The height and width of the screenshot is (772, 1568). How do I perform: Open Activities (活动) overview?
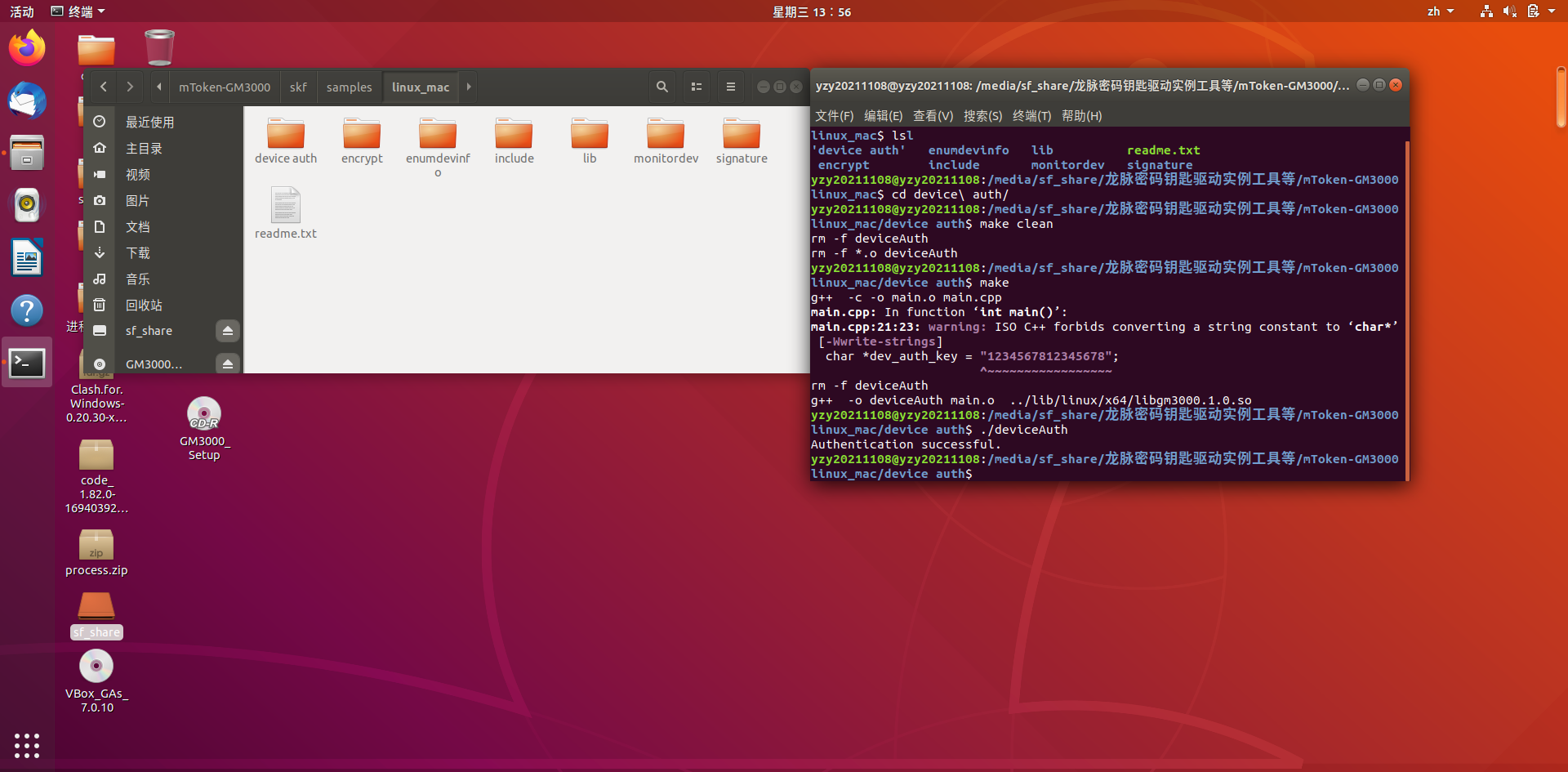click(x=22, y=11)
